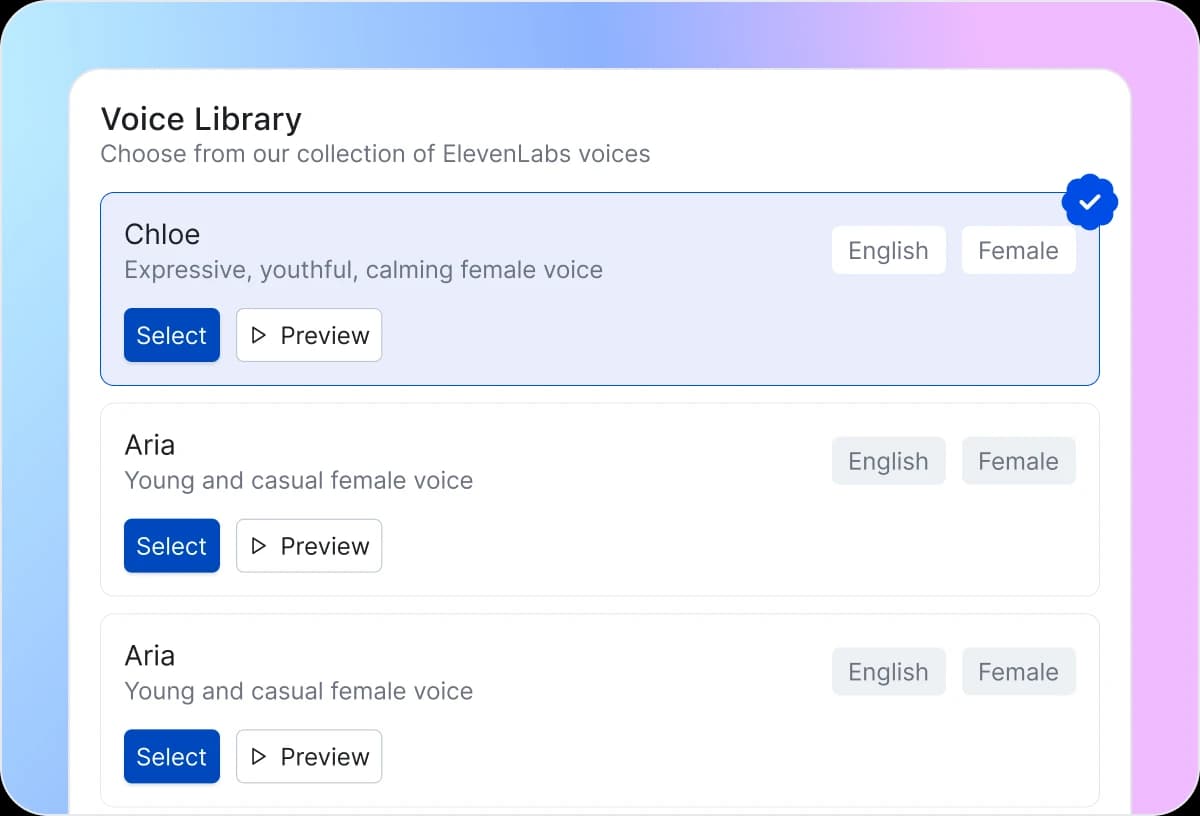
Task: Preview the second Aria voice sample
Action: [x=309, y=757]
